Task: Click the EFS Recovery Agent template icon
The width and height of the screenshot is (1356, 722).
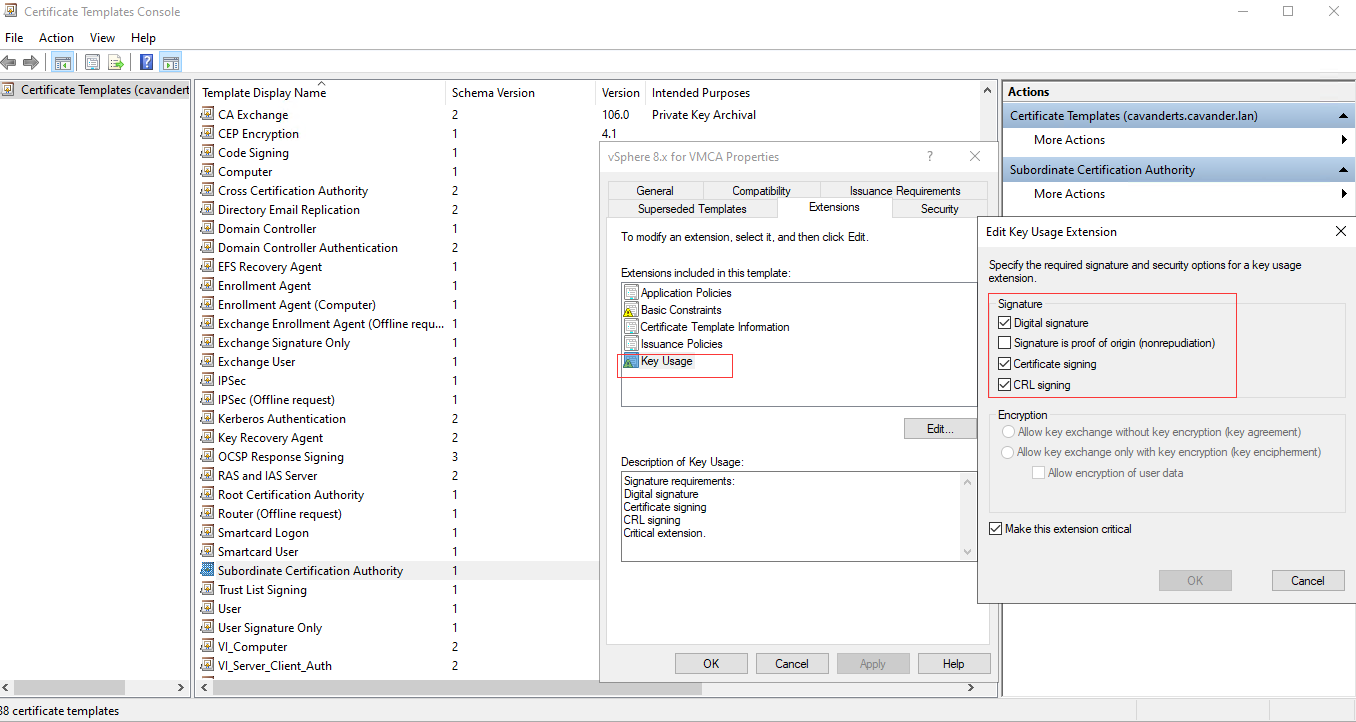Action: click(x=208, y=267)
